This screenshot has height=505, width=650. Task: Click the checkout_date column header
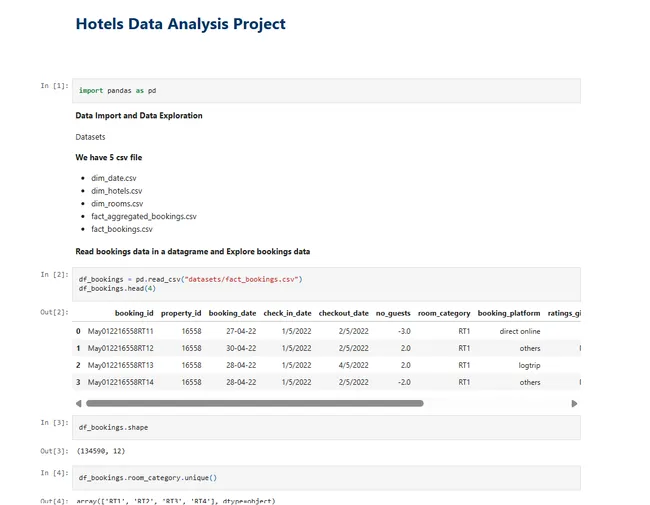pyautogui.click(x=343, y=313)
